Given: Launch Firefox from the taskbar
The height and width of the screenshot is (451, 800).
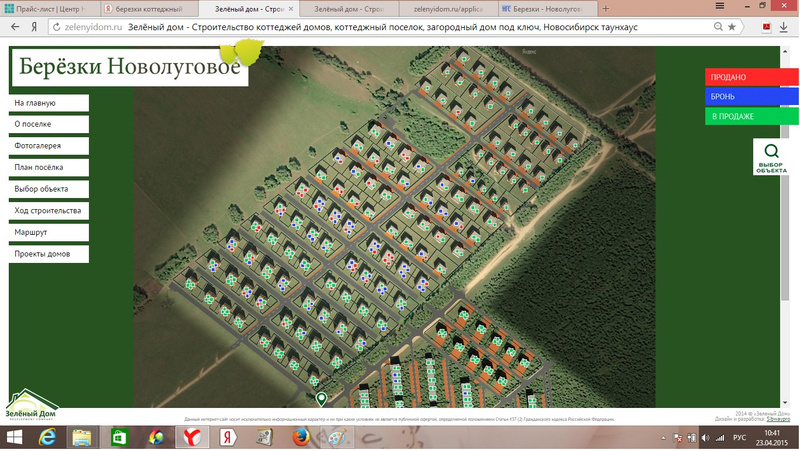Looking at the screenshot, I should (301, 438).
